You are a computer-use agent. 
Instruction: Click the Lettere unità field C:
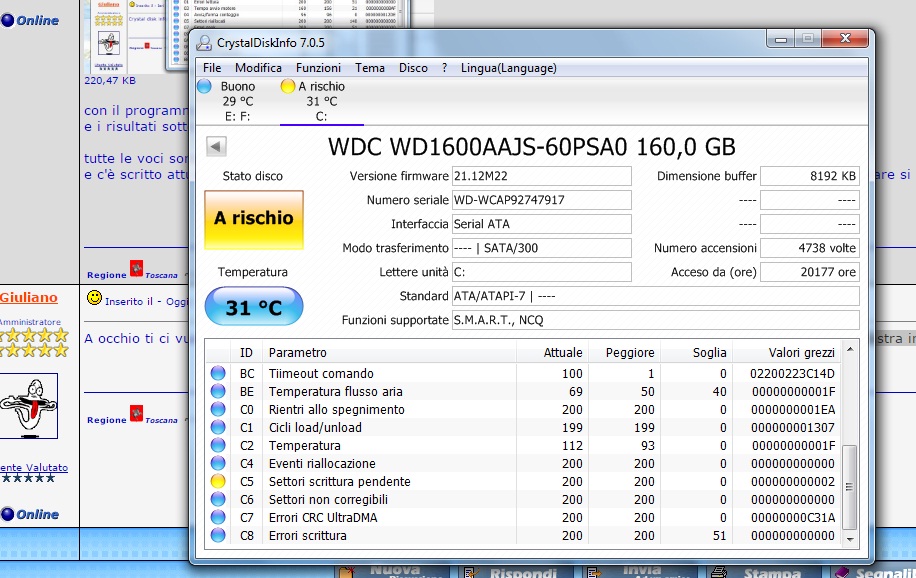coord(542,272)
